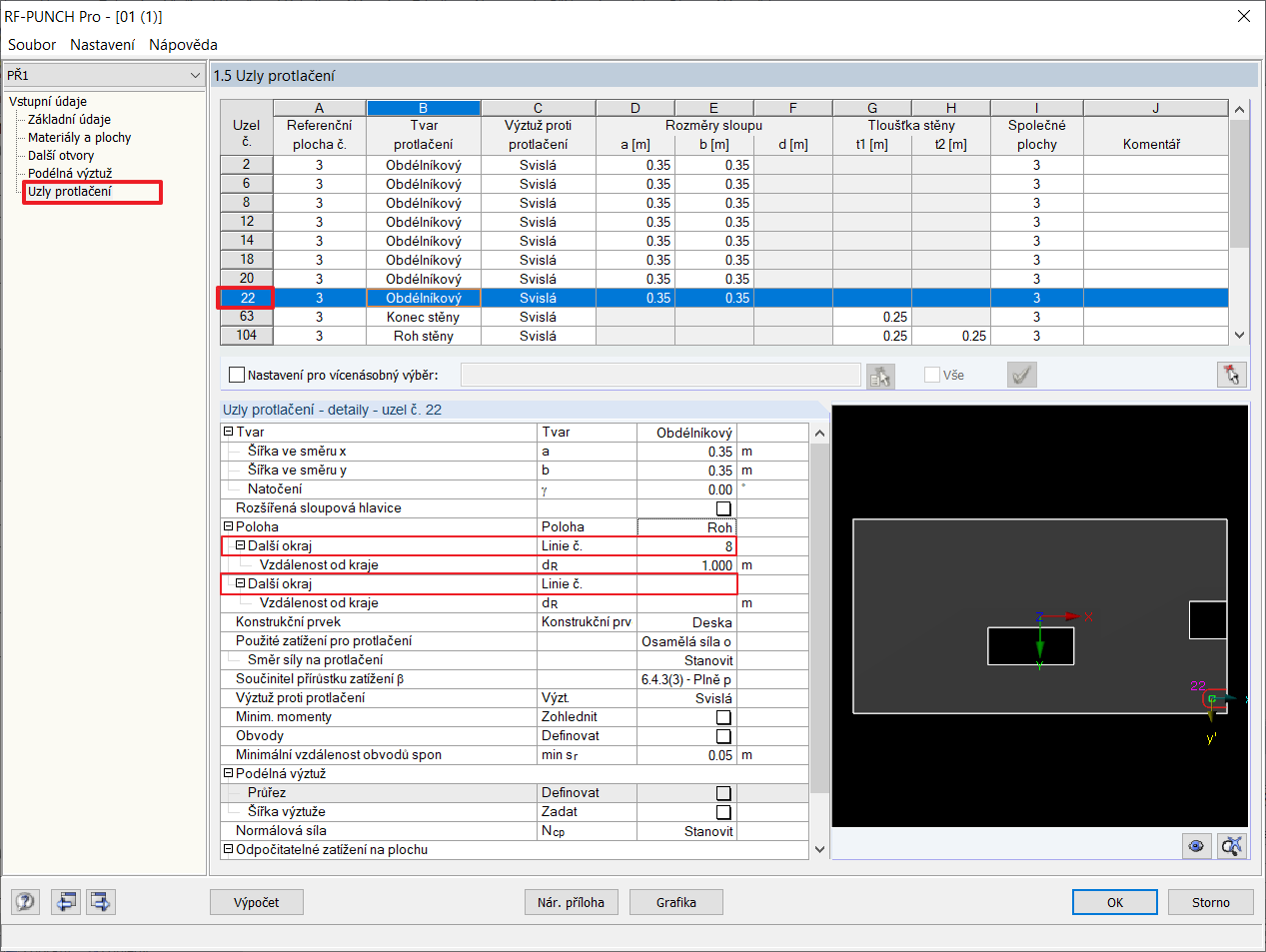The height and width of the screenshot is (952, 1266).
Task: Click Vzdálenost od kraje value 1.000
Action: [x=686, y=565]
